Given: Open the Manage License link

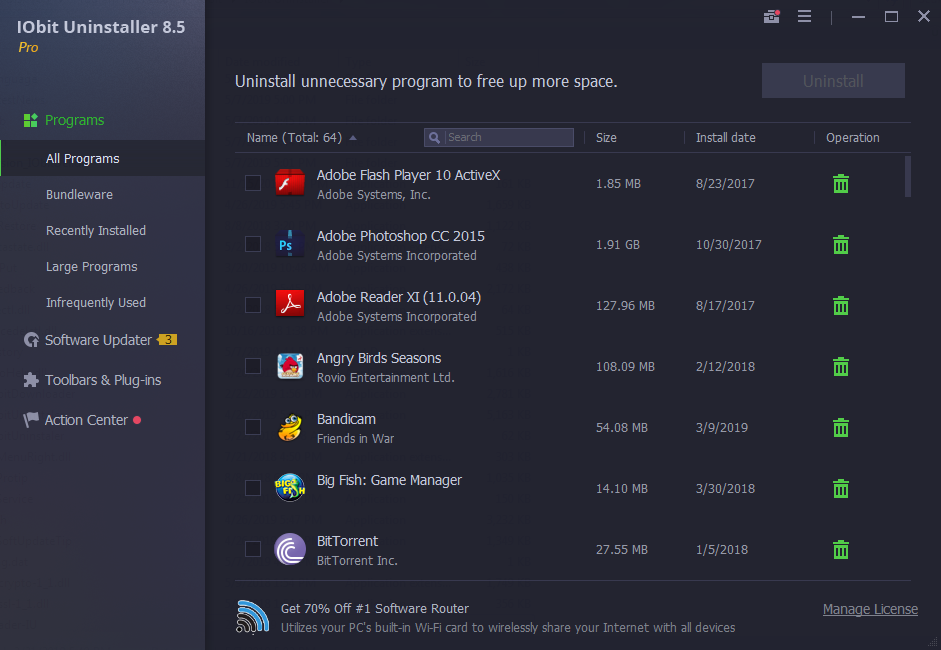Looking at the screenshot, I should click(870, 609).
